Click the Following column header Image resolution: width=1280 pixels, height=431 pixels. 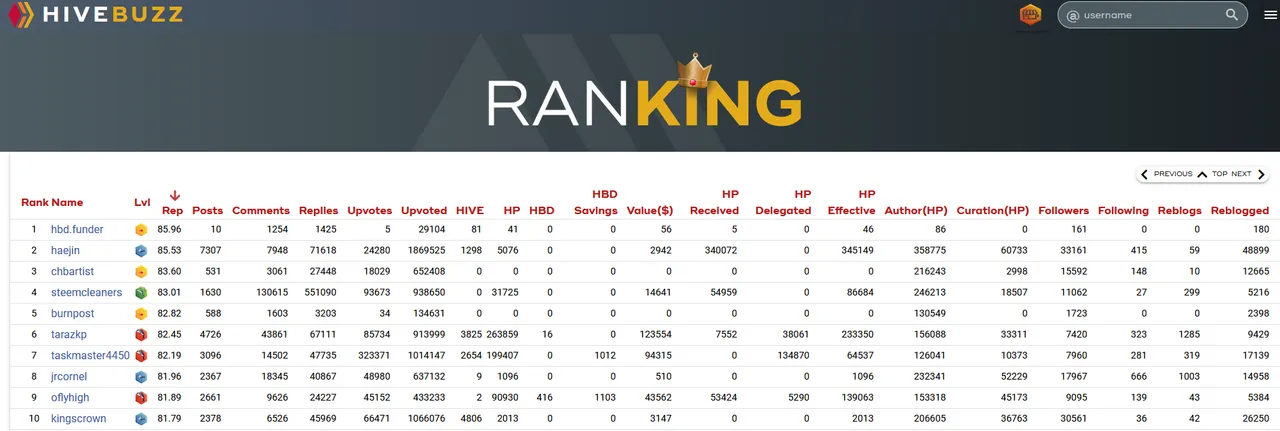[1123, 211]
